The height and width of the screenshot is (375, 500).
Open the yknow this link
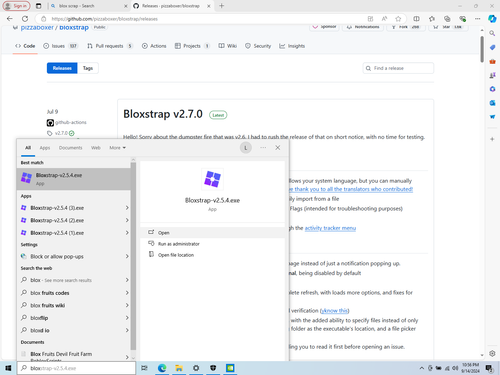pyautogui.click(x=334, y=311)
